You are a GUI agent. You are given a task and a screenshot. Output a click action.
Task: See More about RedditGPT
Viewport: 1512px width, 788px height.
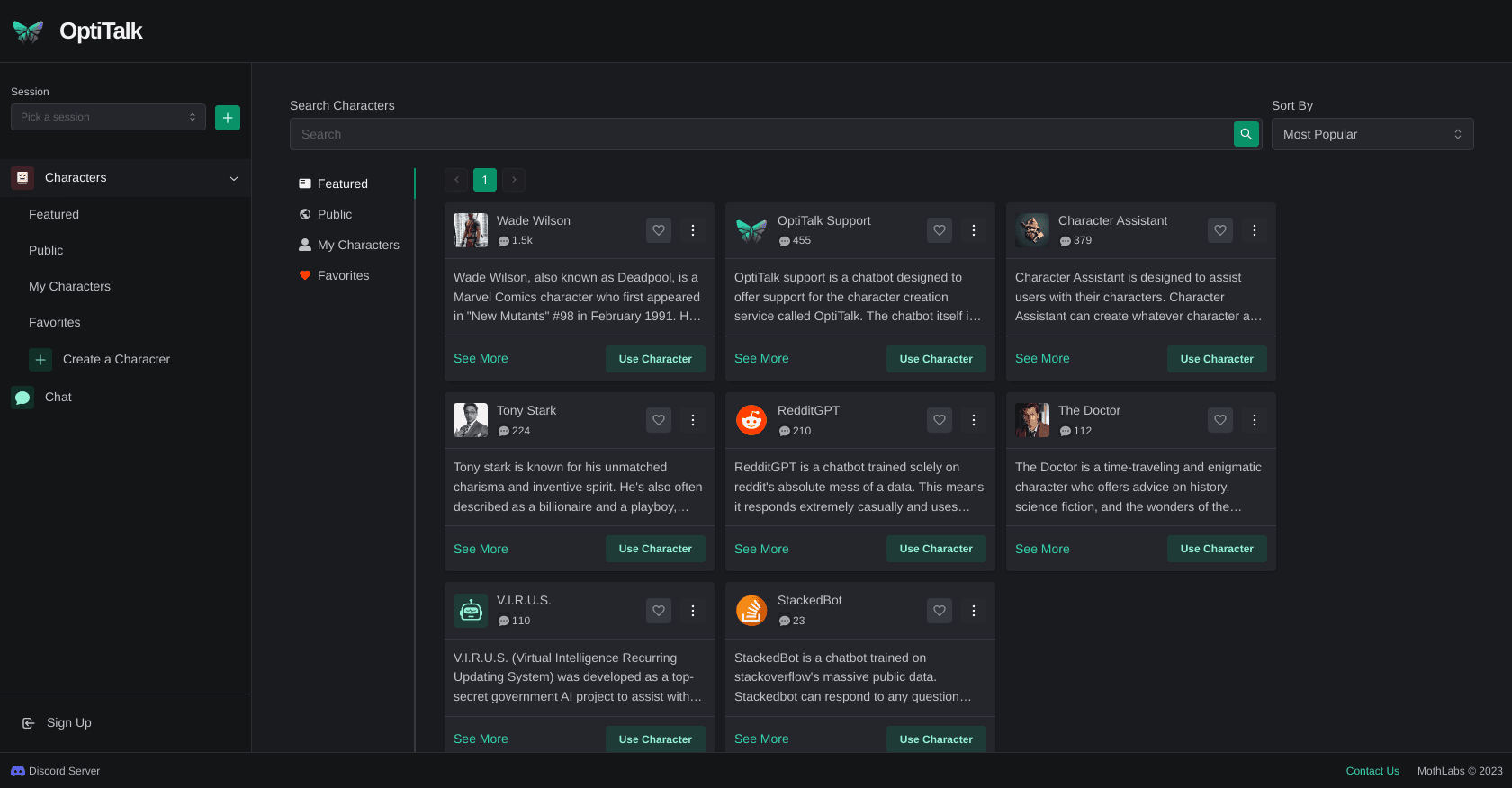click(x=761, y=549)
